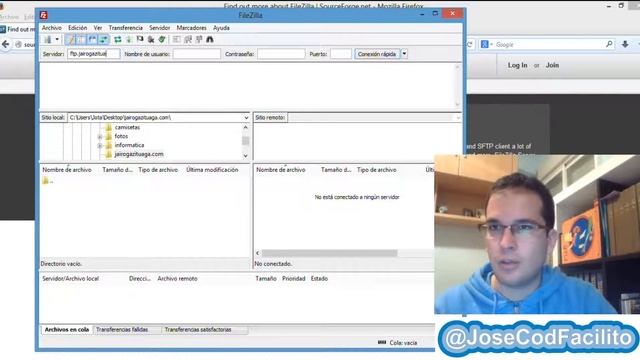Click the FileZilla title bar logo icon
This screenshot has height=360, width=640.
point(44,15)
